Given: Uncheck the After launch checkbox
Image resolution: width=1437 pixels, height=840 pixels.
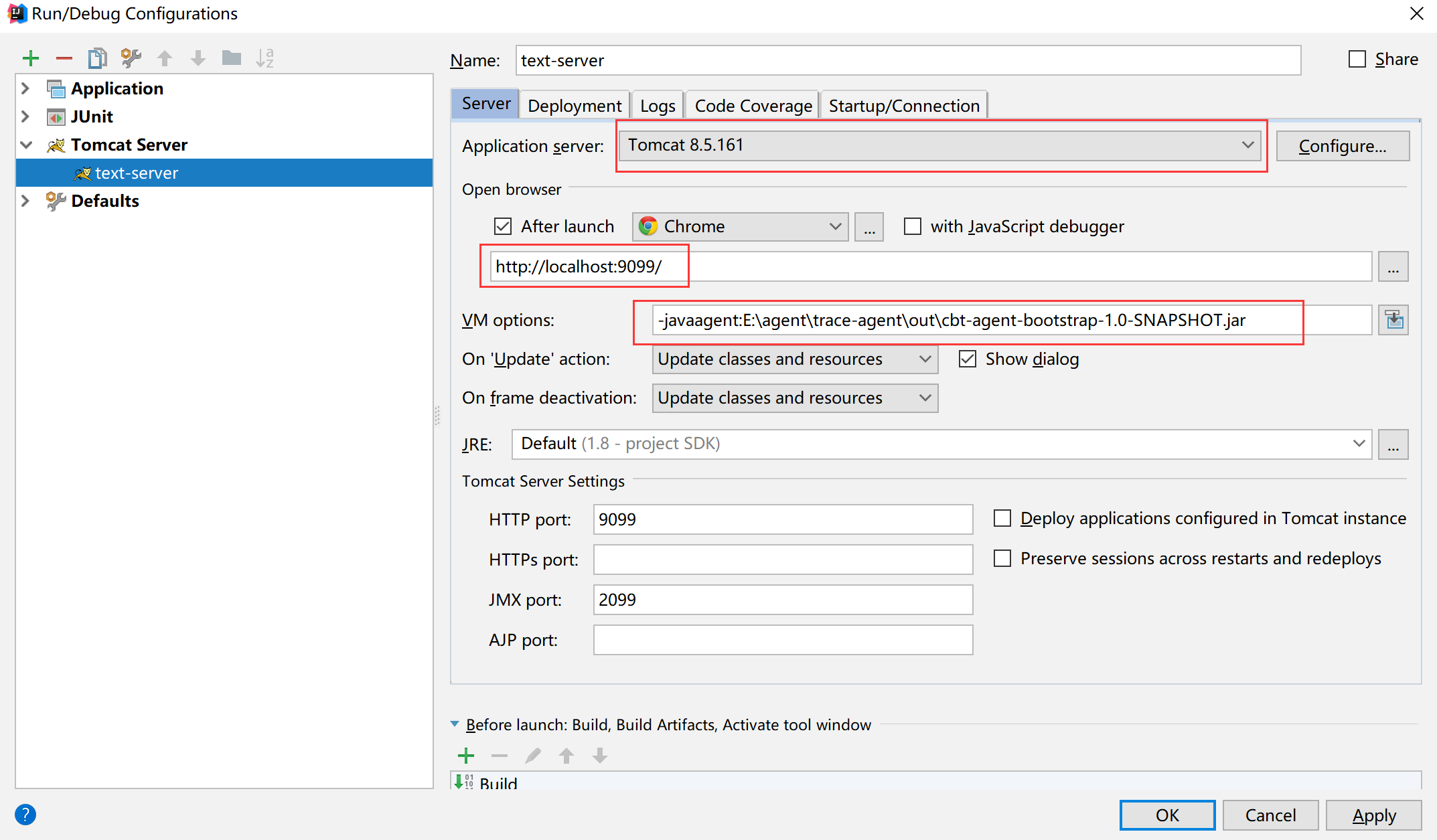Looking at the screenshot, I should point(503,226).
